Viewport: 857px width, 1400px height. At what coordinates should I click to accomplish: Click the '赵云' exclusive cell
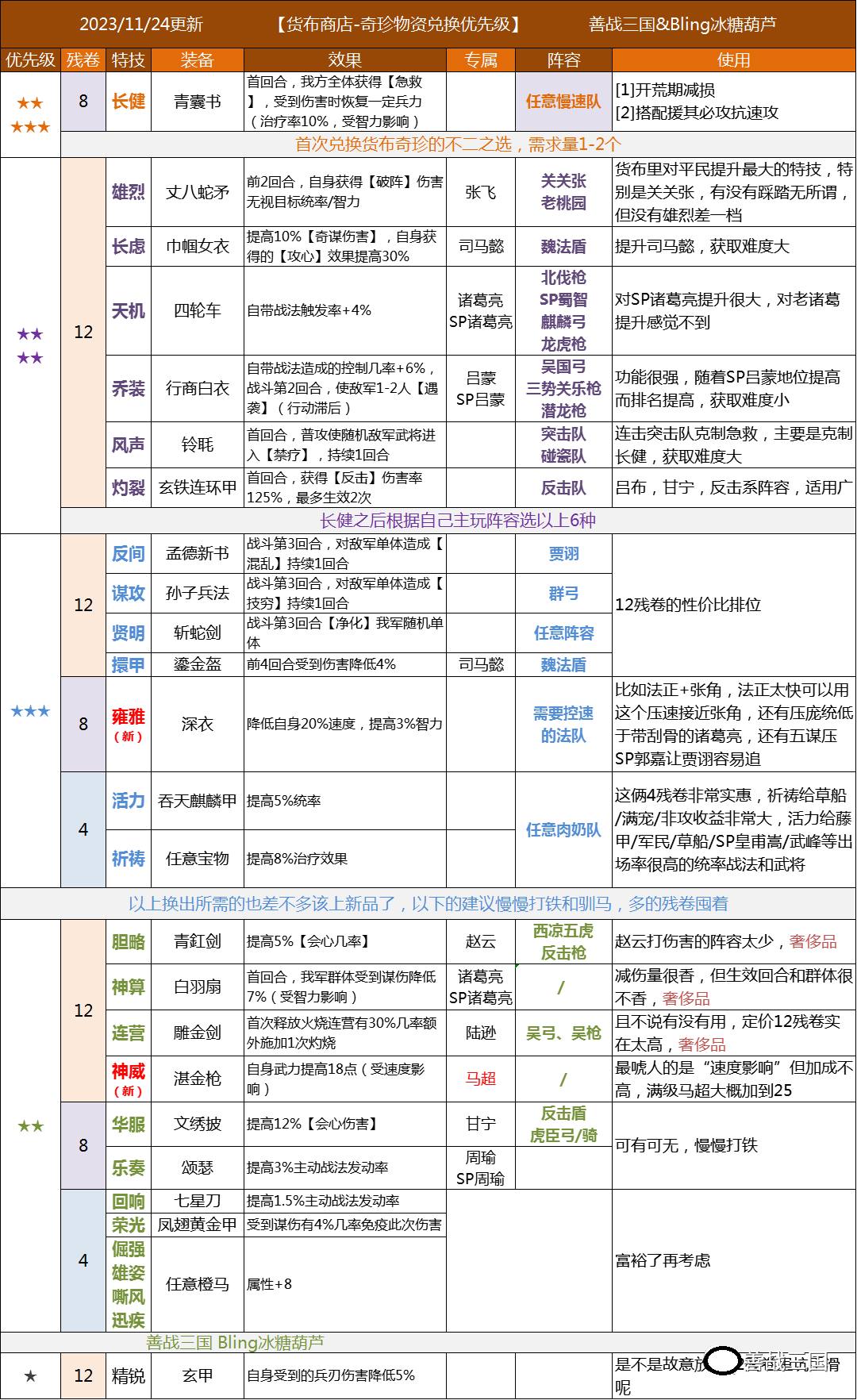pos(481,942)
